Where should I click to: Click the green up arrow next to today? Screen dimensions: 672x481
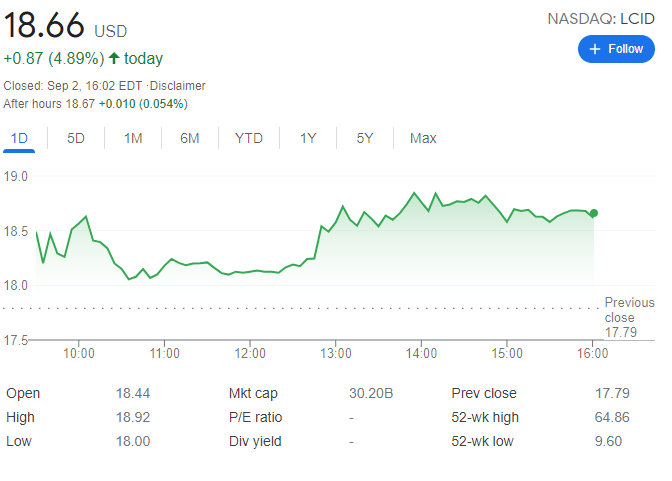pos(114,59)
